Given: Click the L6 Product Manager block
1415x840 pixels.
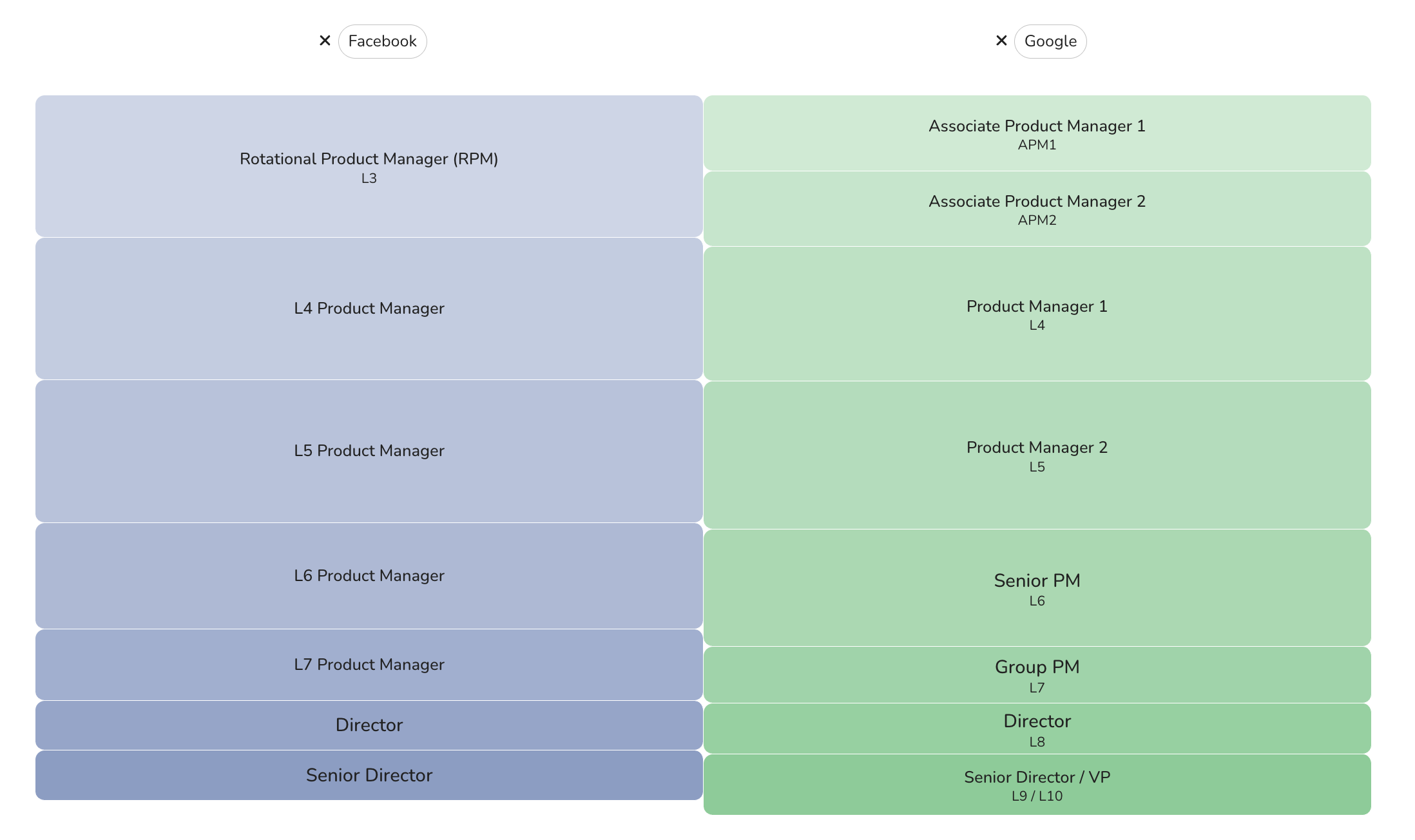Looking at the screenshot, I should coord(369,576).
